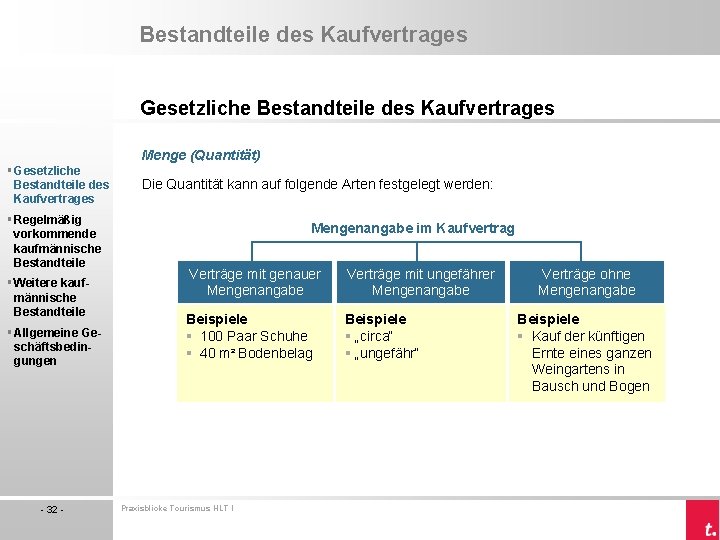
Task: Click Beispiele heading under ungefährer Mengenangabe
Action: tap(376, 319)
